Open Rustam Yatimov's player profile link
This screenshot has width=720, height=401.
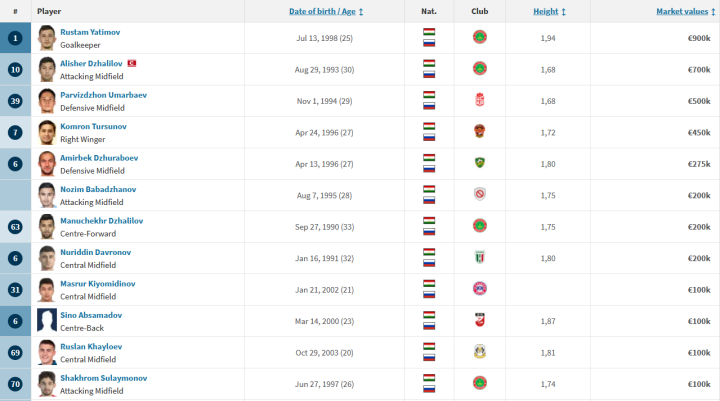(x=90, y=32)
